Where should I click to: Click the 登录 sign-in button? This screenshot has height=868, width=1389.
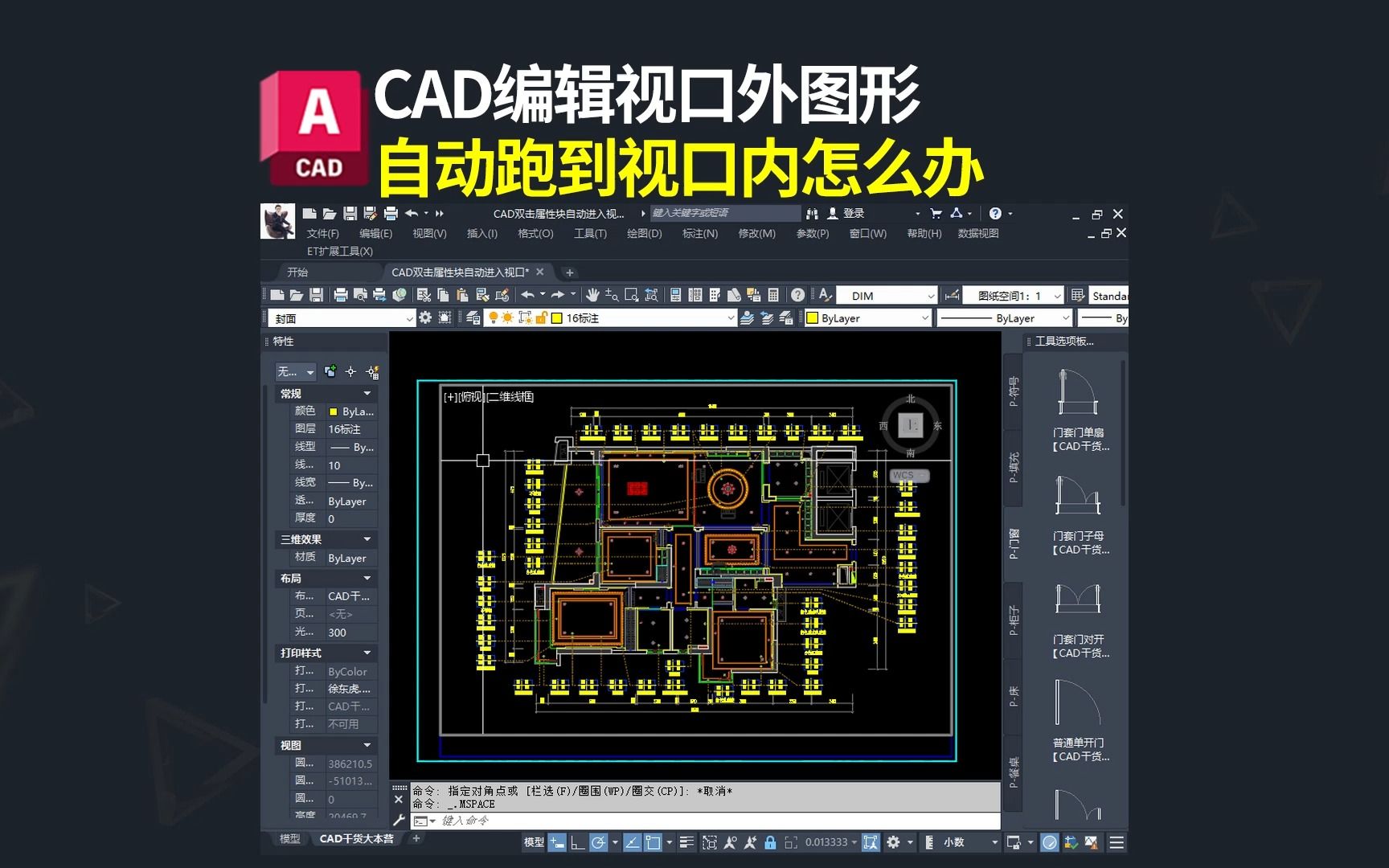[x=846, y=214]
